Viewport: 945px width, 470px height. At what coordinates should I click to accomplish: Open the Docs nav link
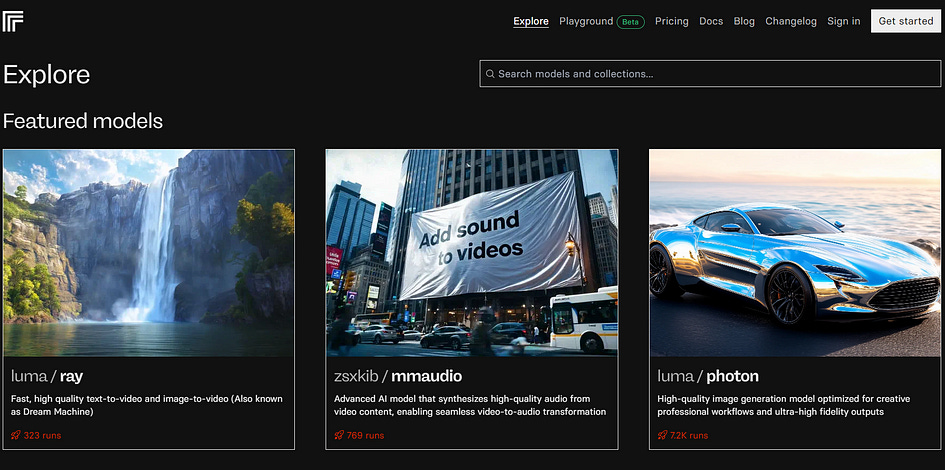coord(711,21)
